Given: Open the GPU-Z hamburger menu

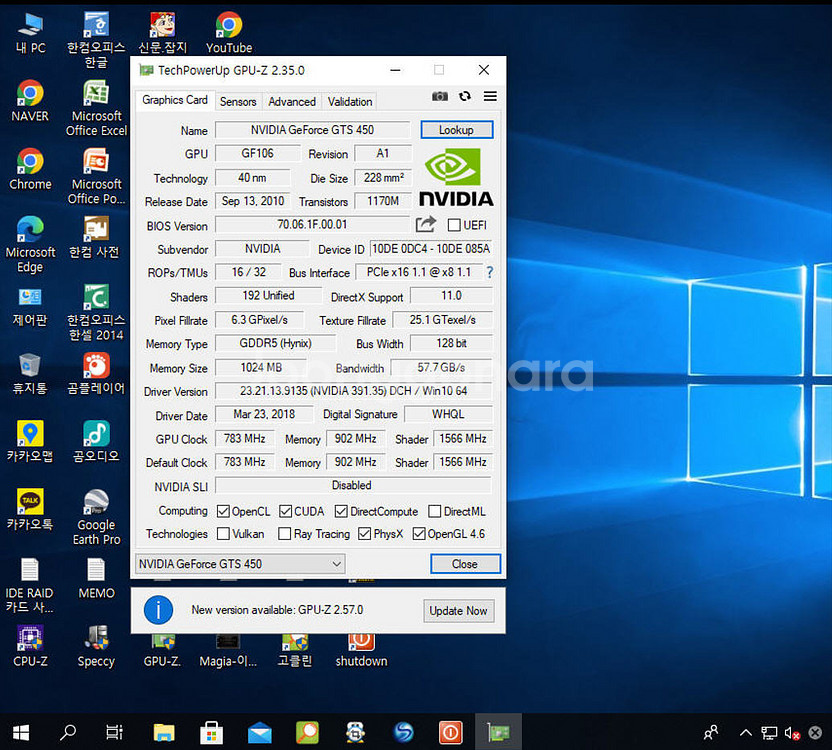Looking at the screenshot, I should [490, 96].
